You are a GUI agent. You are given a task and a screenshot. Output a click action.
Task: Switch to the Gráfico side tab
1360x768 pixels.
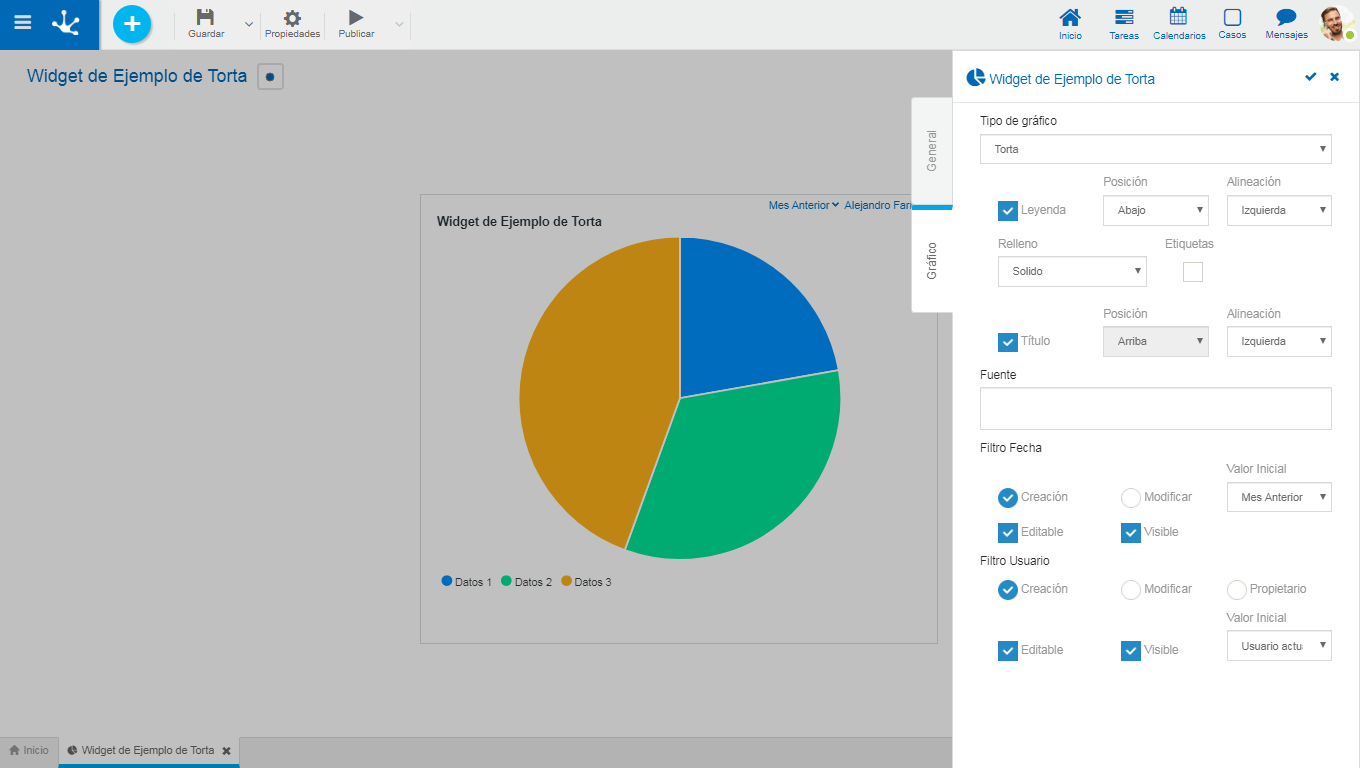pos(932,260)
